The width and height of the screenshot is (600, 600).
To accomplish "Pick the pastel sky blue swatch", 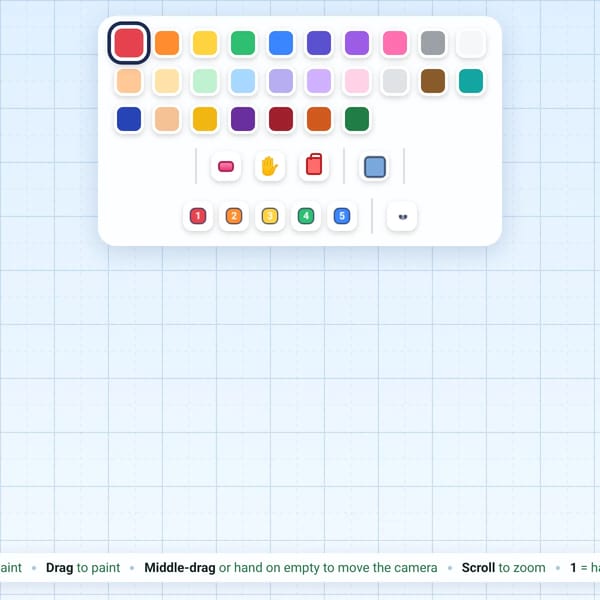I will click(243, 81).
